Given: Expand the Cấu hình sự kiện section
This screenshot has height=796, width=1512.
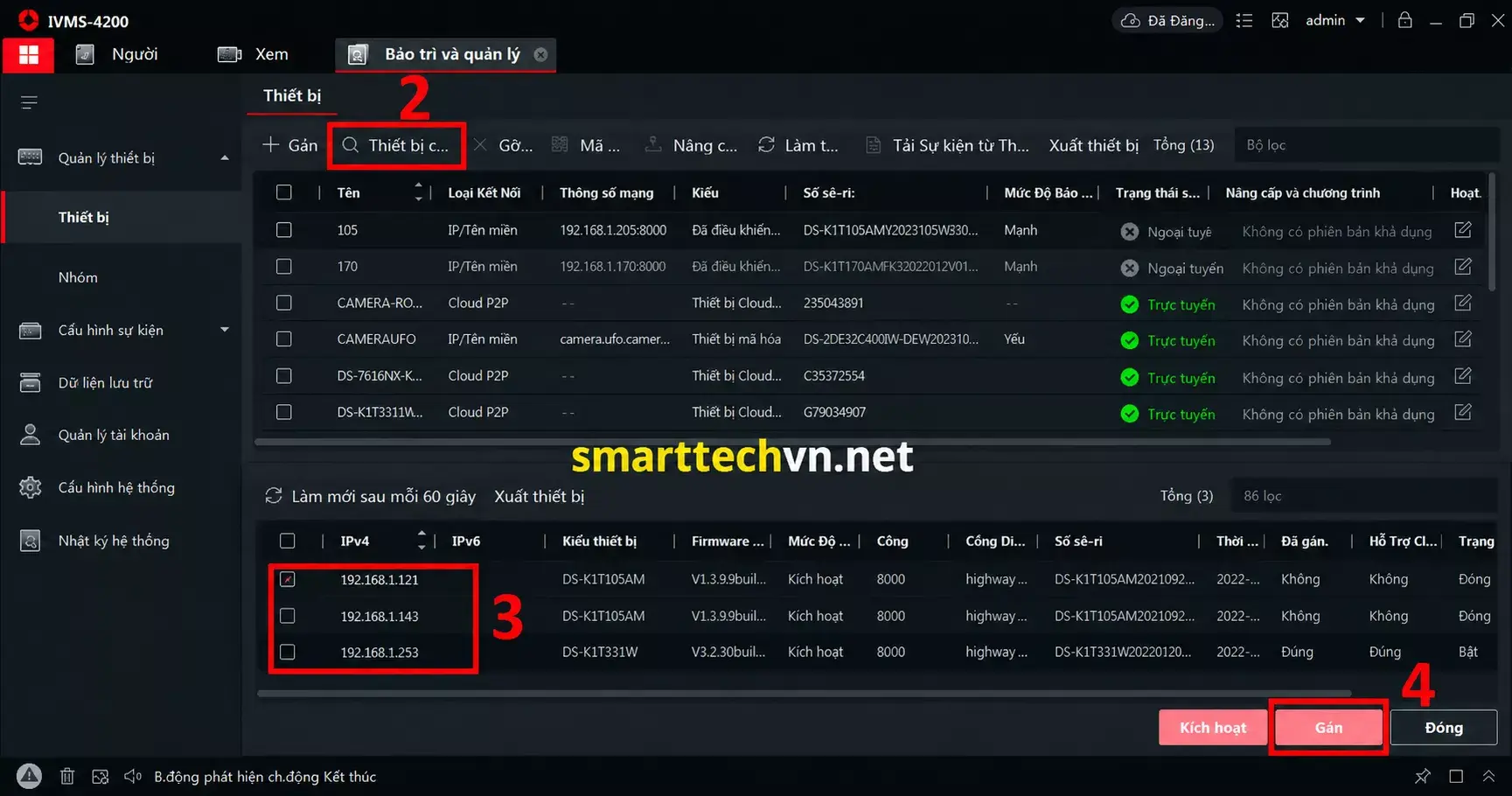Looking at the screenshot, I should [x=225, y=330].
